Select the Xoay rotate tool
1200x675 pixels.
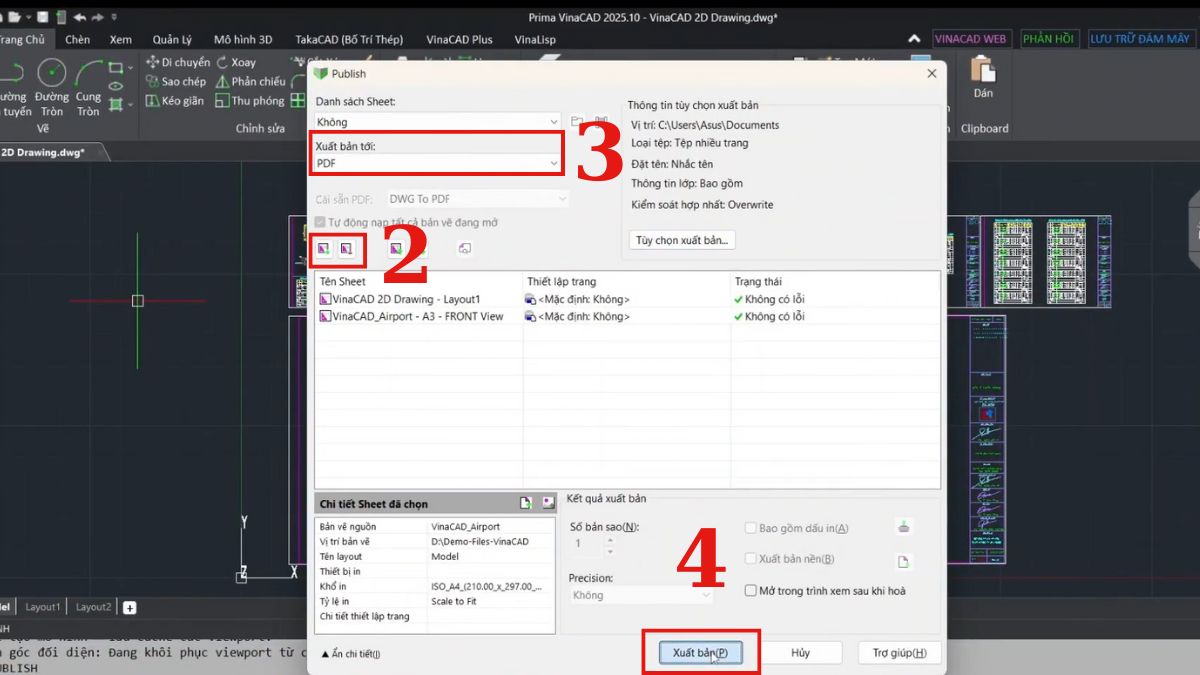click(236, 62)
